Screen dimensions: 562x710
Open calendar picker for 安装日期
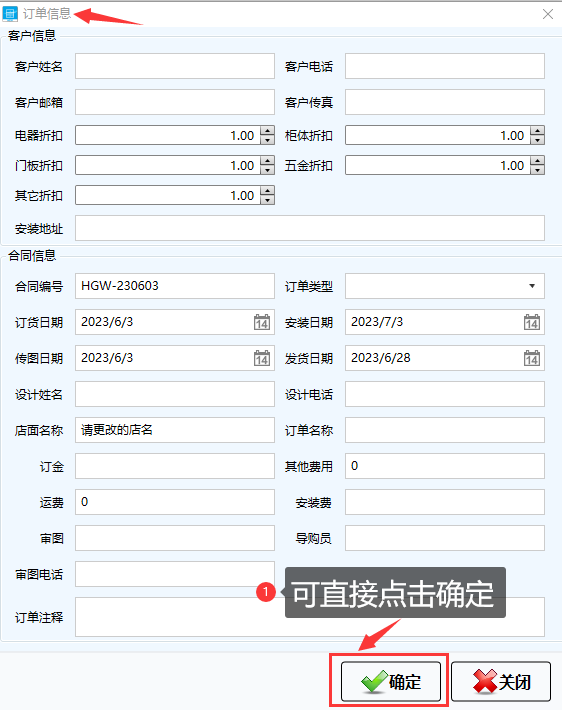pos(532,322)
